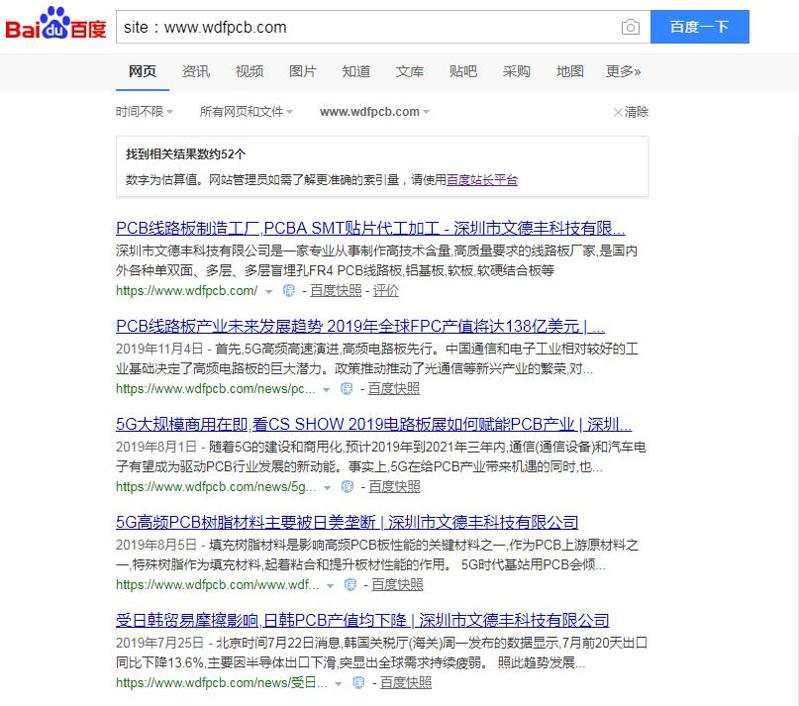Viewport: 799px width, 706px height.
Task: Open the 采购 tab
Action: click(x=517, y=71)
